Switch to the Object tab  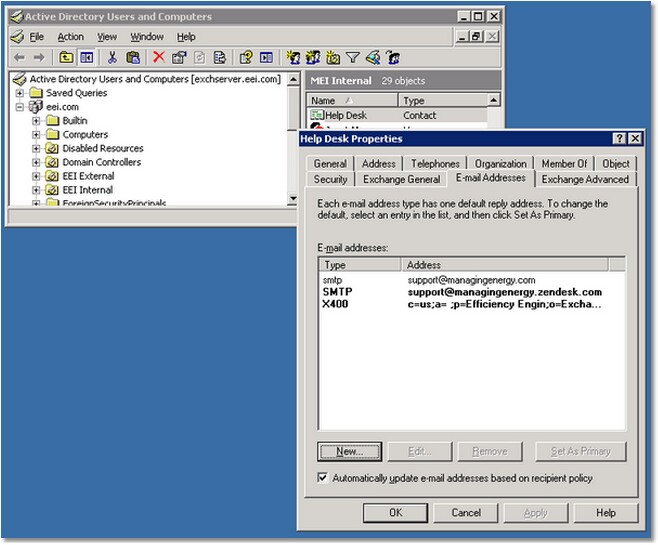[x=616, y=164]
